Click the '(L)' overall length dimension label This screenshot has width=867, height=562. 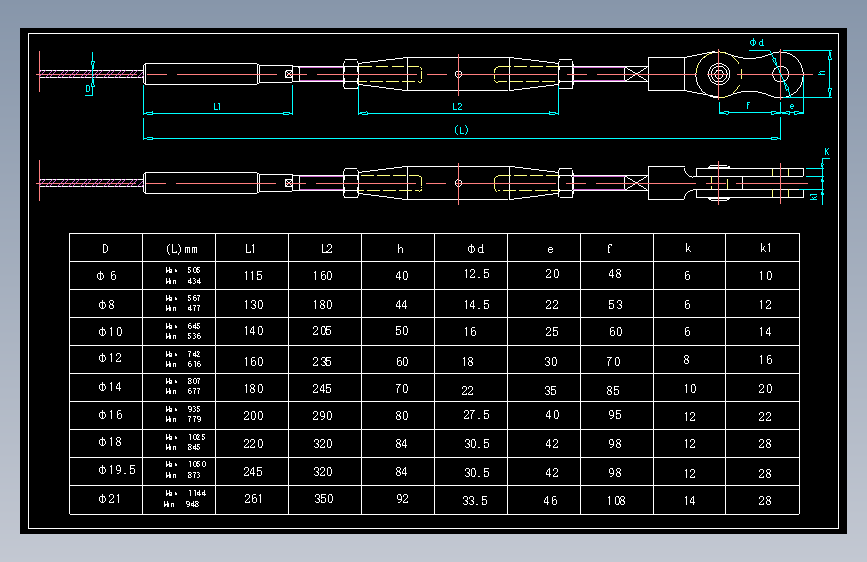pyautogui.click(x=461, y=130)
